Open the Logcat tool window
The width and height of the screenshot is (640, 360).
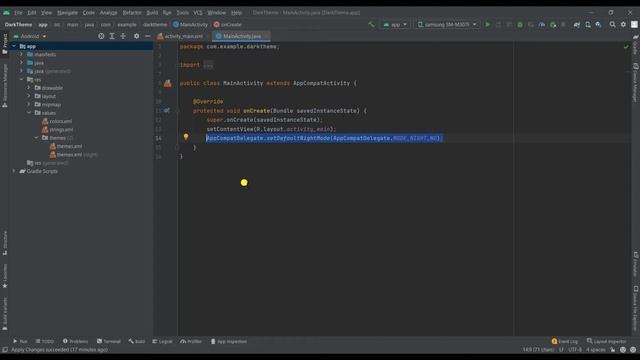coord(162,341)
